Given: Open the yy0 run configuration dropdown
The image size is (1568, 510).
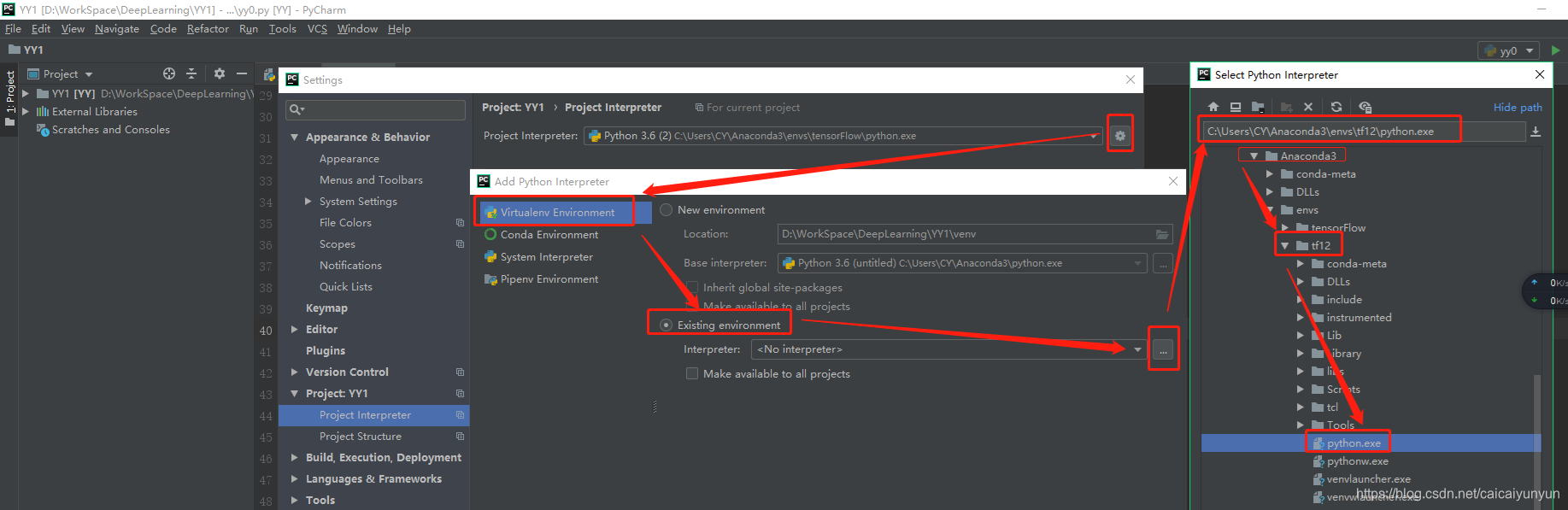Looking at the screenshot, I should (x=1530, y=50).
